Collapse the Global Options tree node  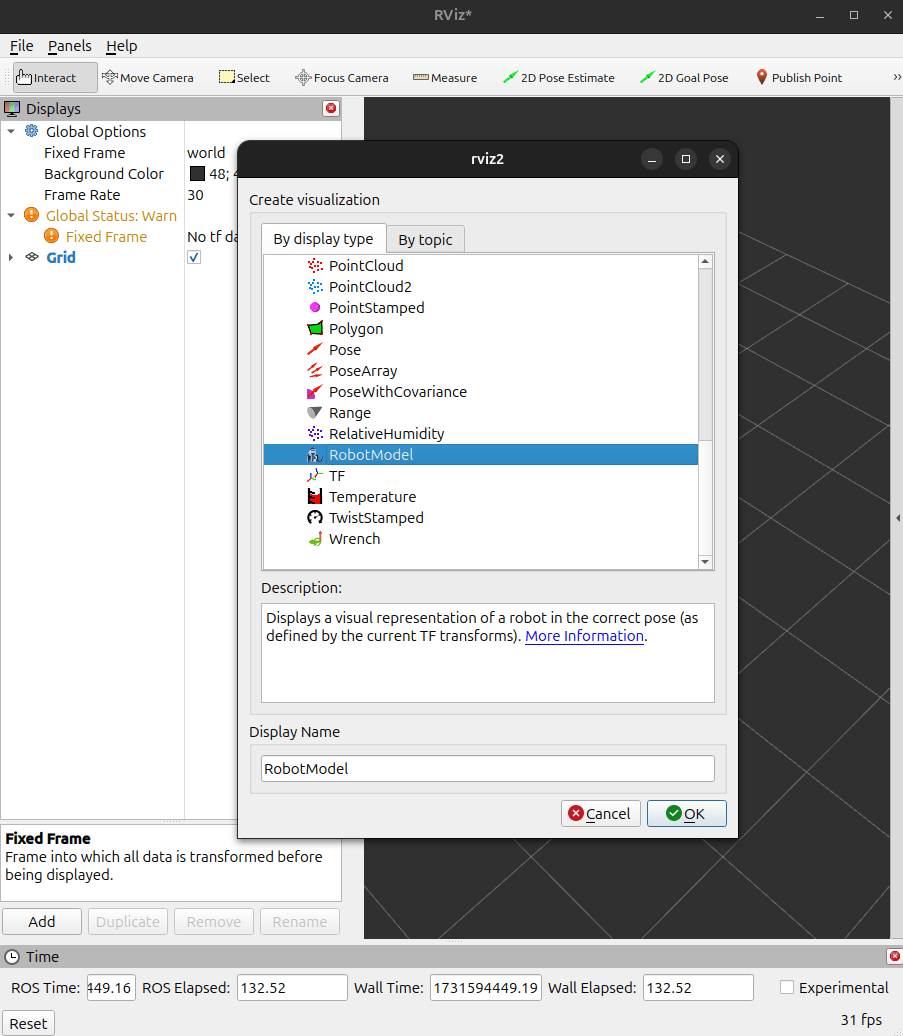pyautogui.click(x=11, y=131)
